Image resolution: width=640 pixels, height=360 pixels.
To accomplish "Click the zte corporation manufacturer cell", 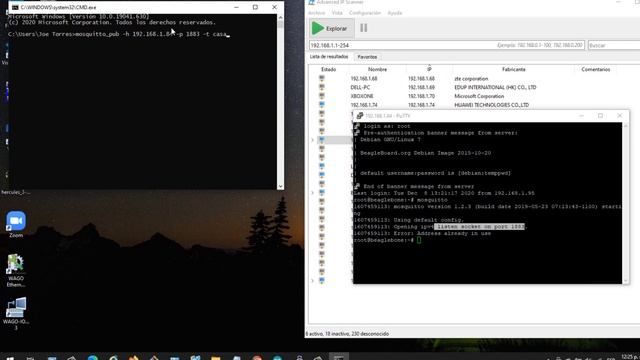I will coord(471,79).
